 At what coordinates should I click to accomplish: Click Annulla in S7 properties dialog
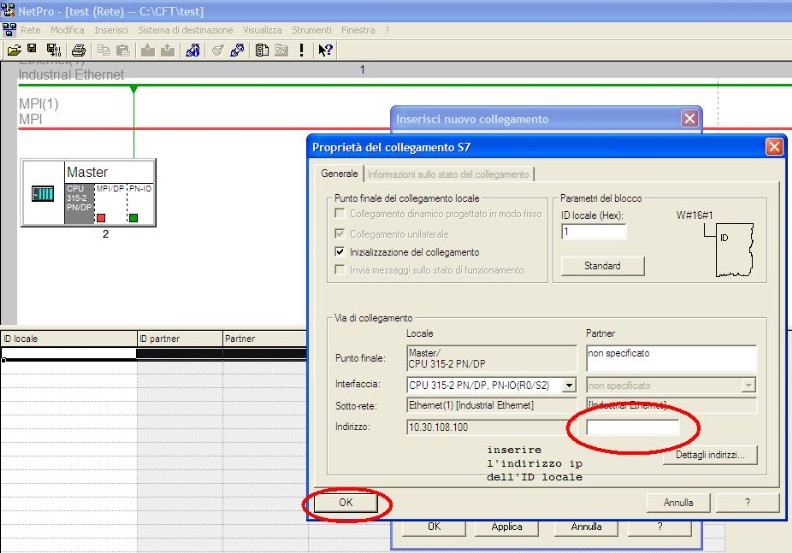click(x=678, y=502)
